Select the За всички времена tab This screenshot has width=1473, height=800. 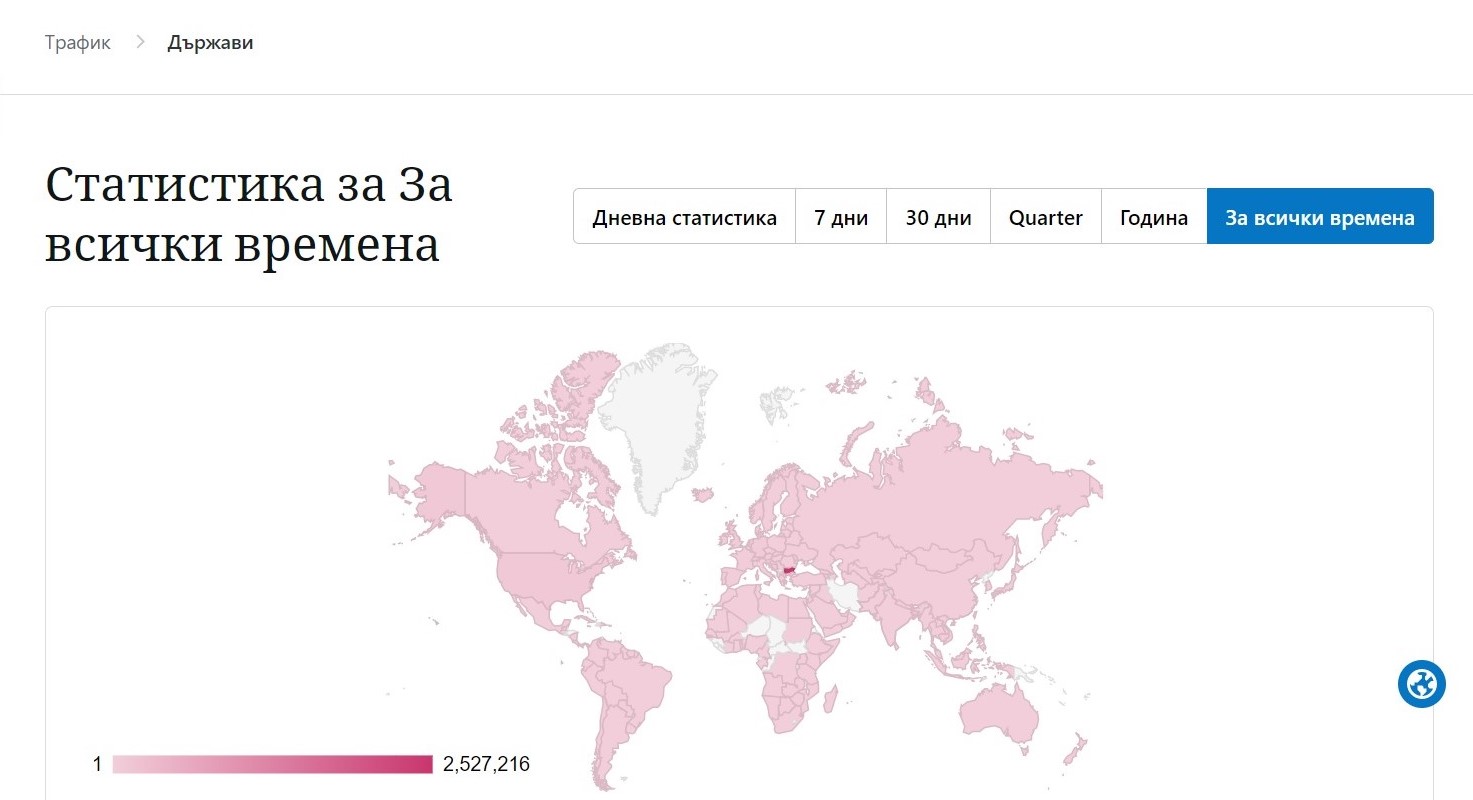(x=1319, y=217)
